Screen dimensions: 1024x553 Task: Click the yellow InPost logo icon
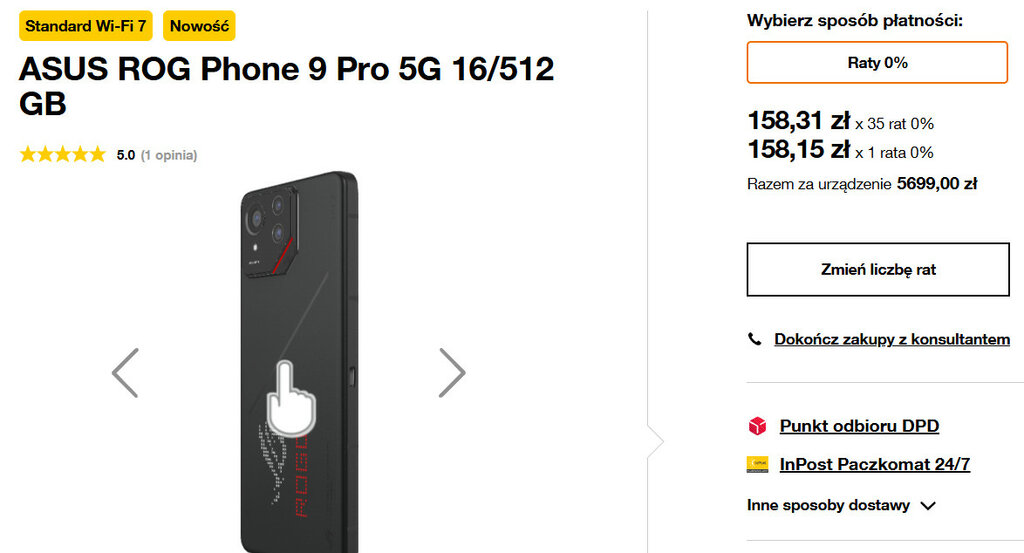coord(757,464)
